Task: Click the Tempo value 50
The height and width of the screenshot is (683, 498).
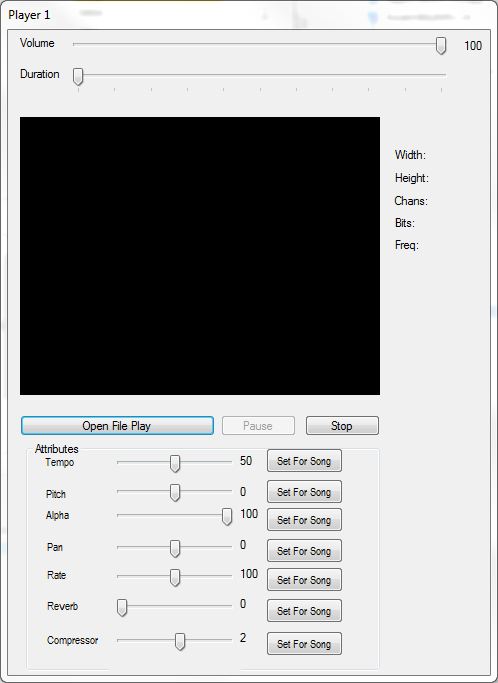Action: pos(246,461)
